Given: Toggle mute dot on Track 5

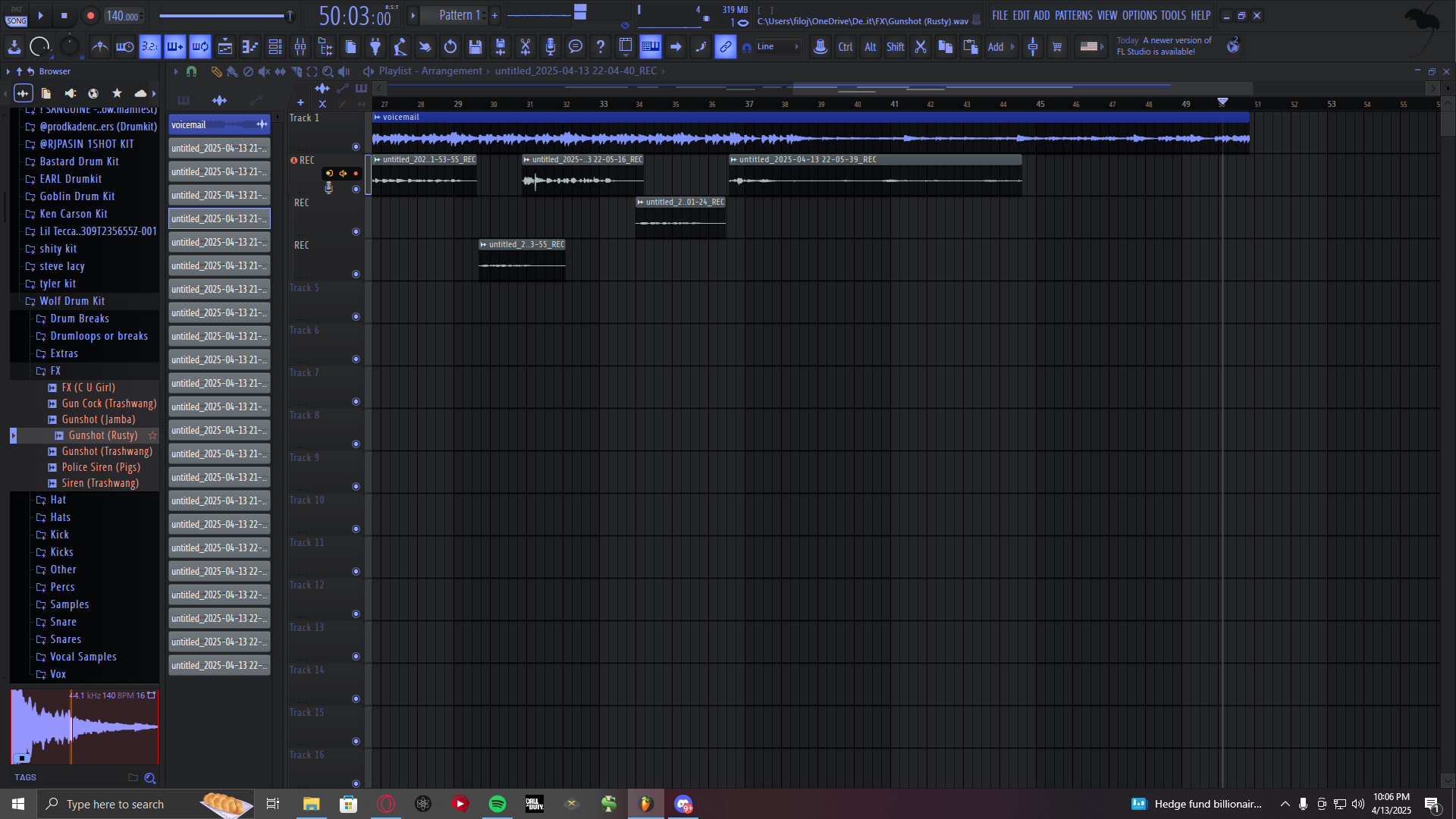Looking at the screenshot, I should 356,316.
